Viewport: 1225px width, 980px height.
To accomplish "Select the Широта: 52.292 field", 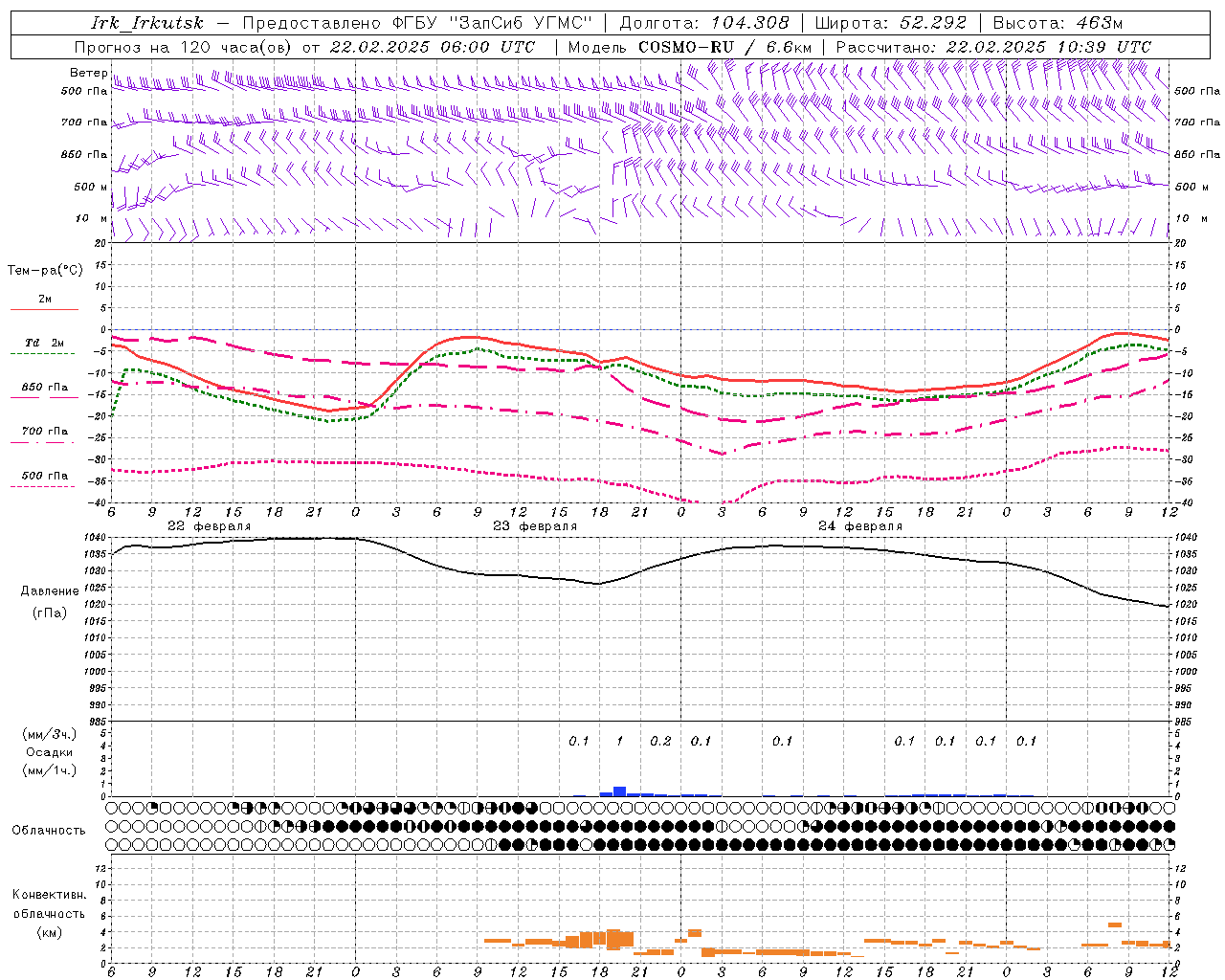I will (x=891, y=23).
